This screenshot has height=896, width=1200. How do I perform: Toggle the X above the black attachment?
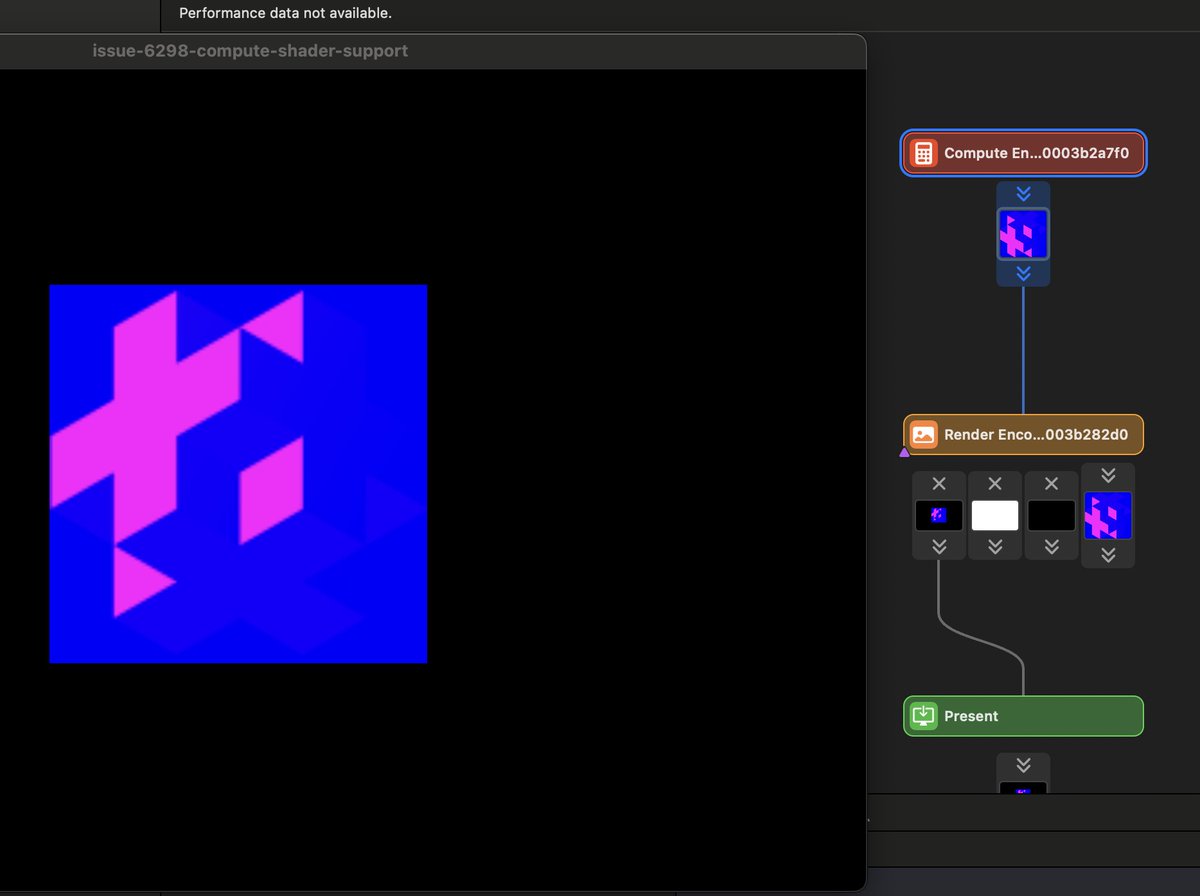point(1051,483)
